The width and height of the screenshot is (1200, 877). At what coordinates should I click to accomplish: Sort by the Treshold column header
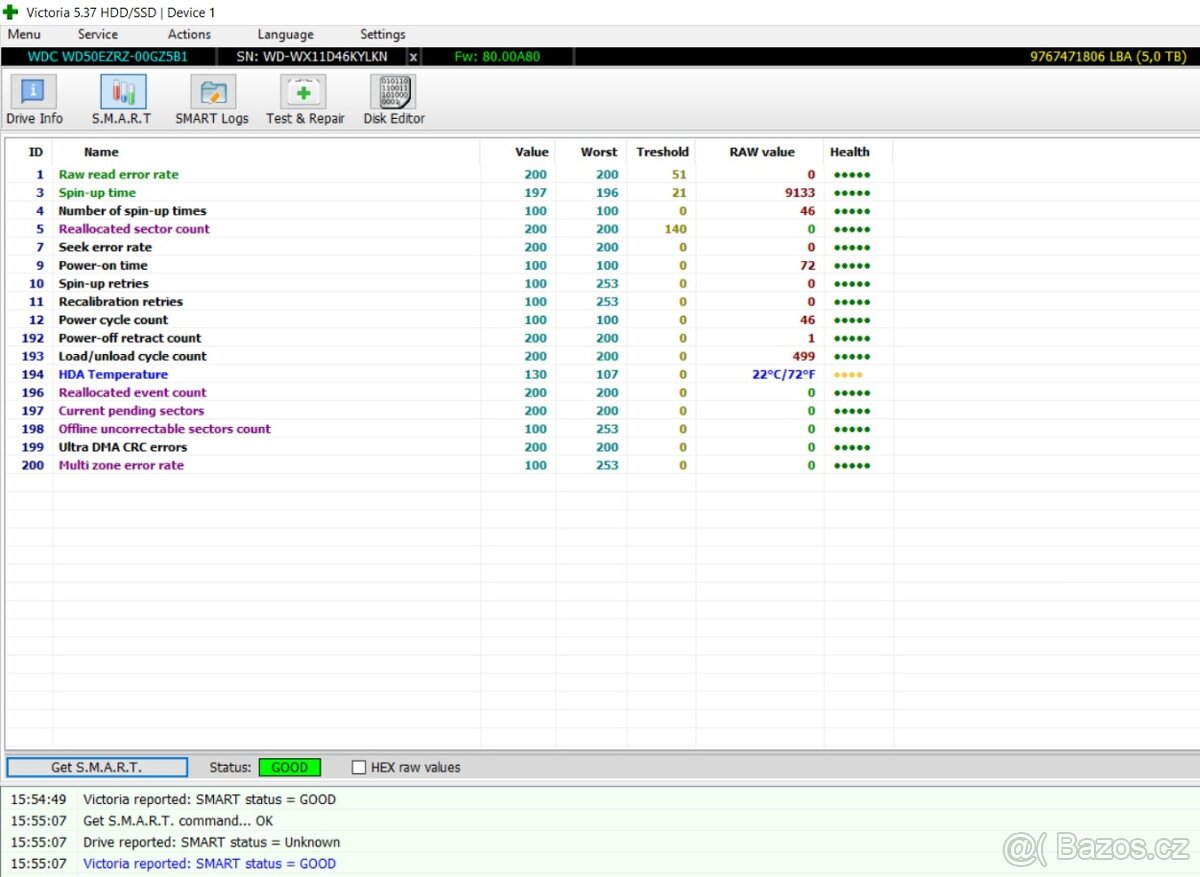pyautogui.click(x=662, y=152)
